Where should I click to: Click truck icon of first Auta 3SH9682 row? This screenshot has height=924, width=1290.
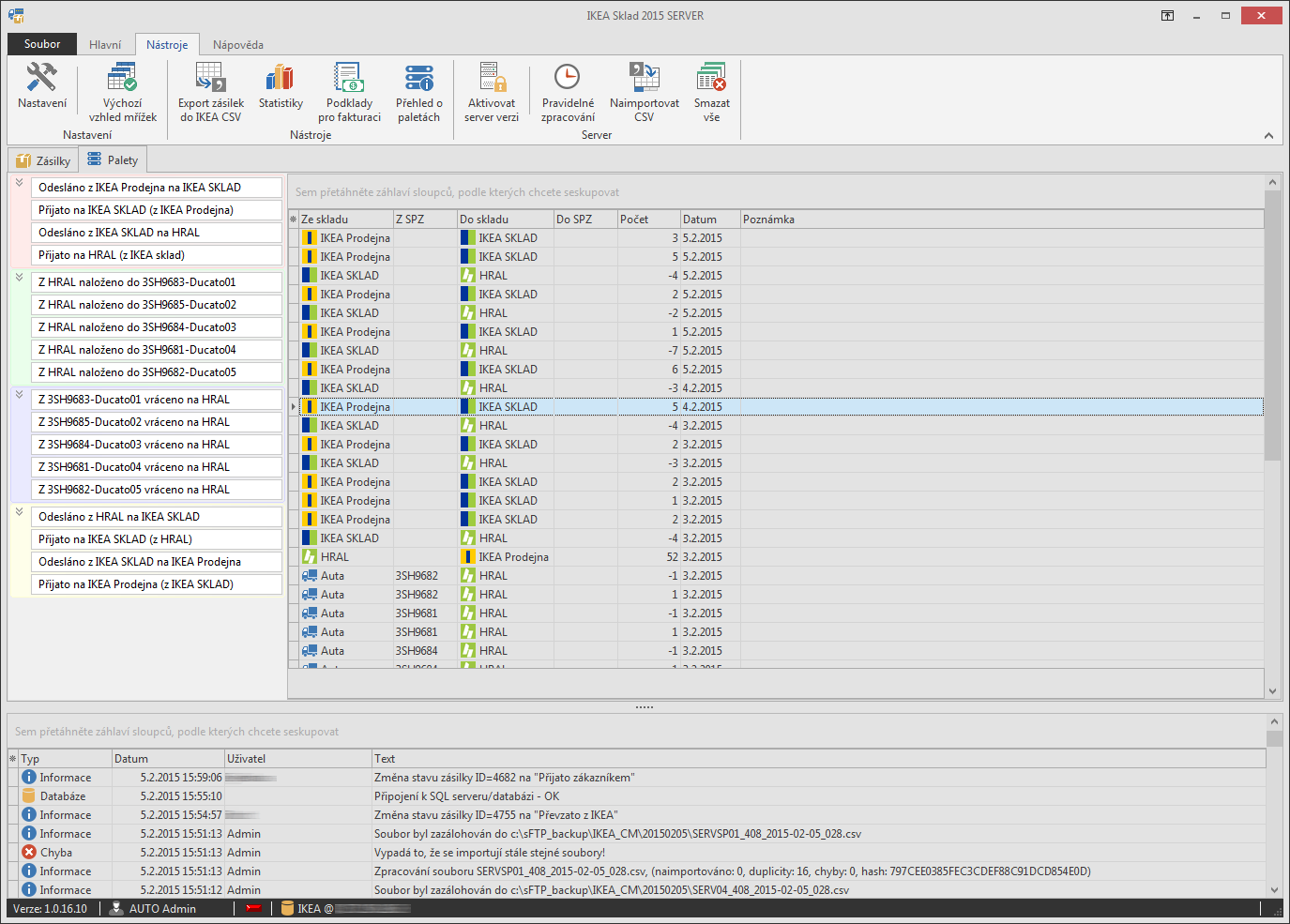310,575
